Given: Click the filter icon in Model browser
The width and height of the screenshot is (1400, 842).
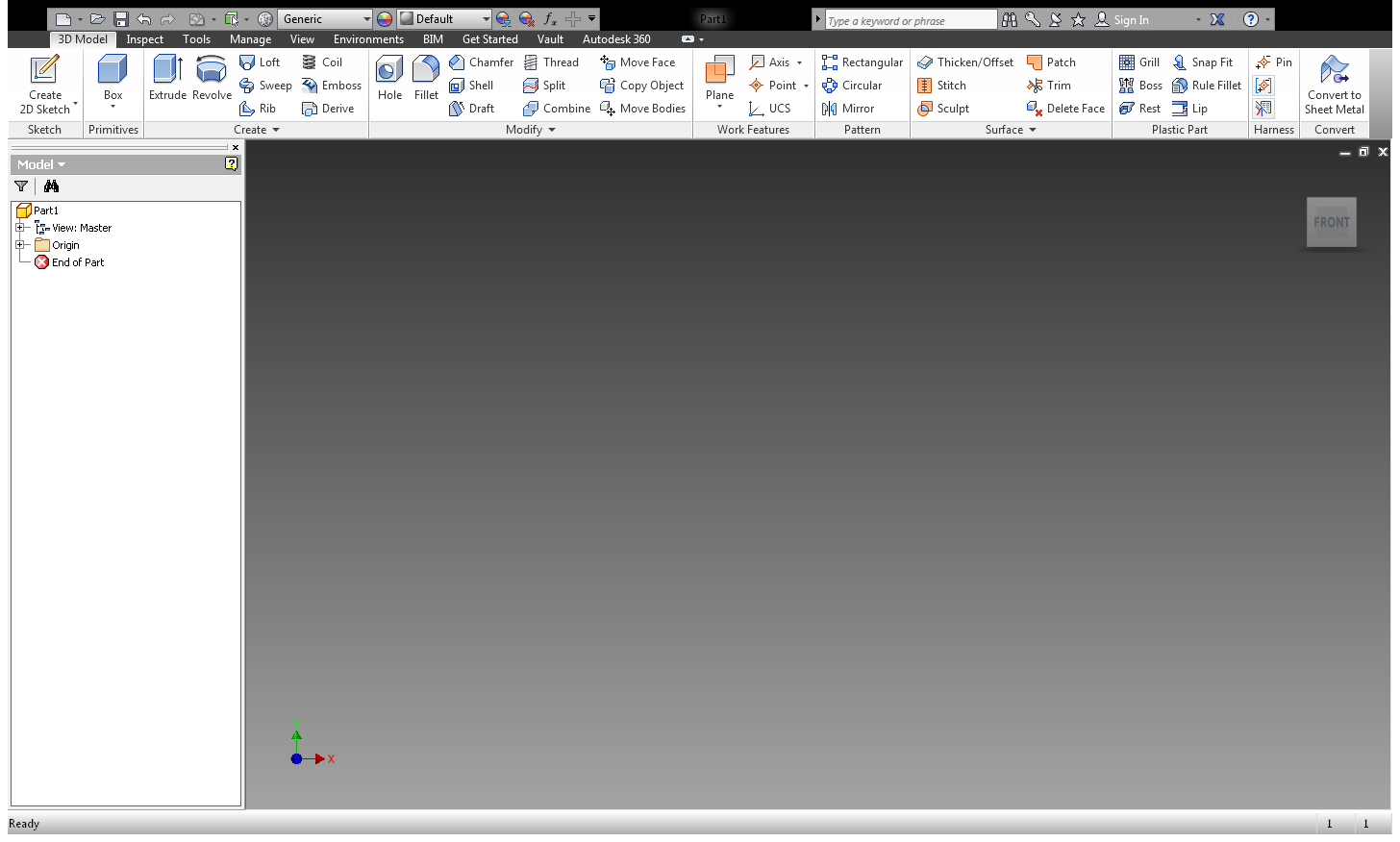Looking at the screenshot, I should tap(21, 186).
